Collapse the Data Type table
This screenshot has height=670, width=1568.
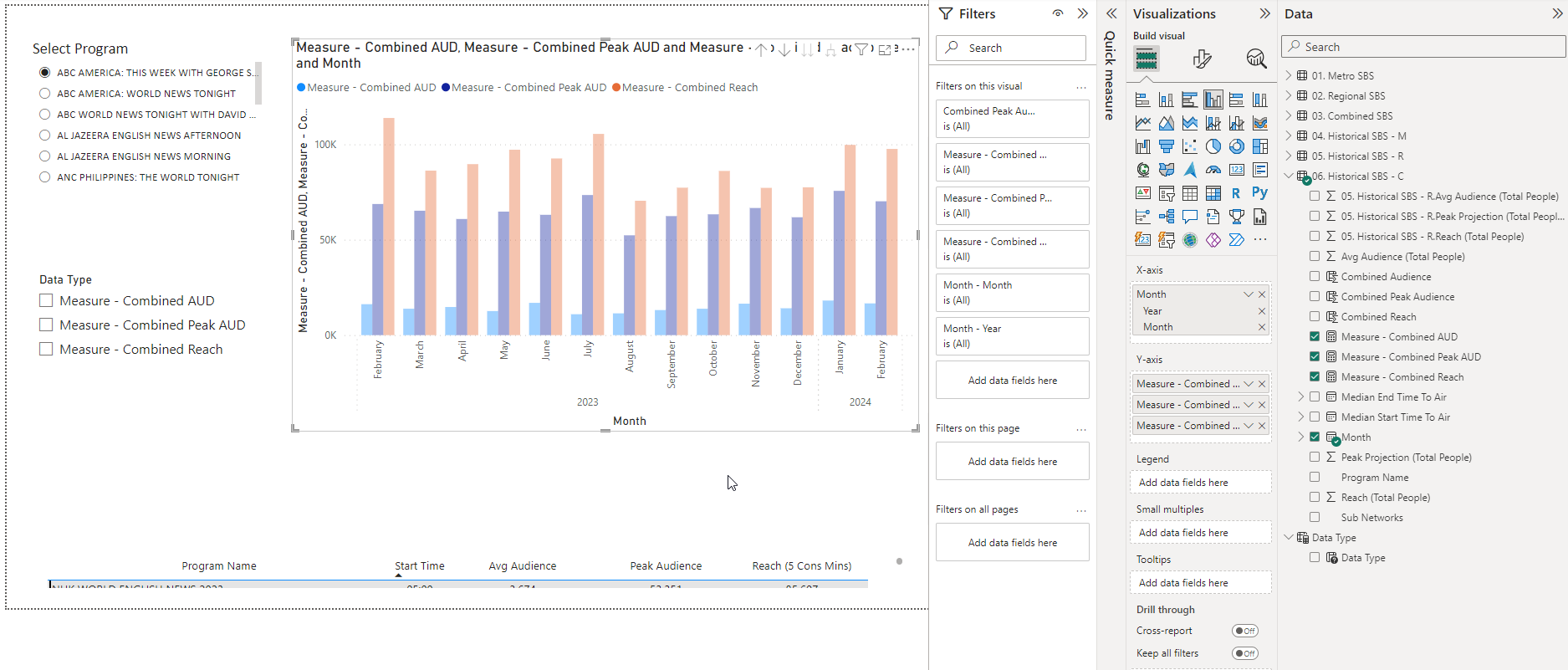(1289, 538)
